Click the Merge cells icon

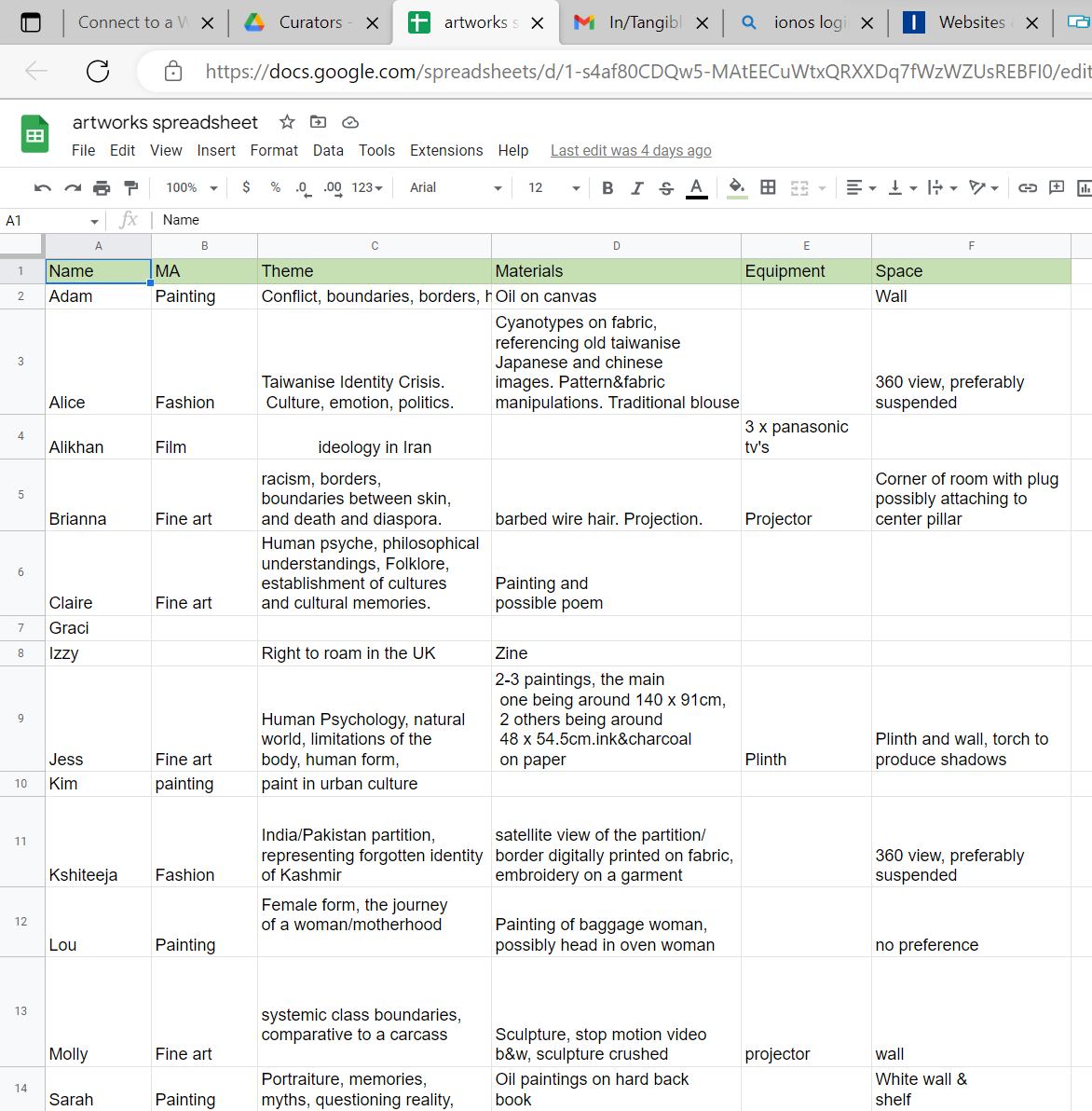pyautogui.click(x=799, y=187)
